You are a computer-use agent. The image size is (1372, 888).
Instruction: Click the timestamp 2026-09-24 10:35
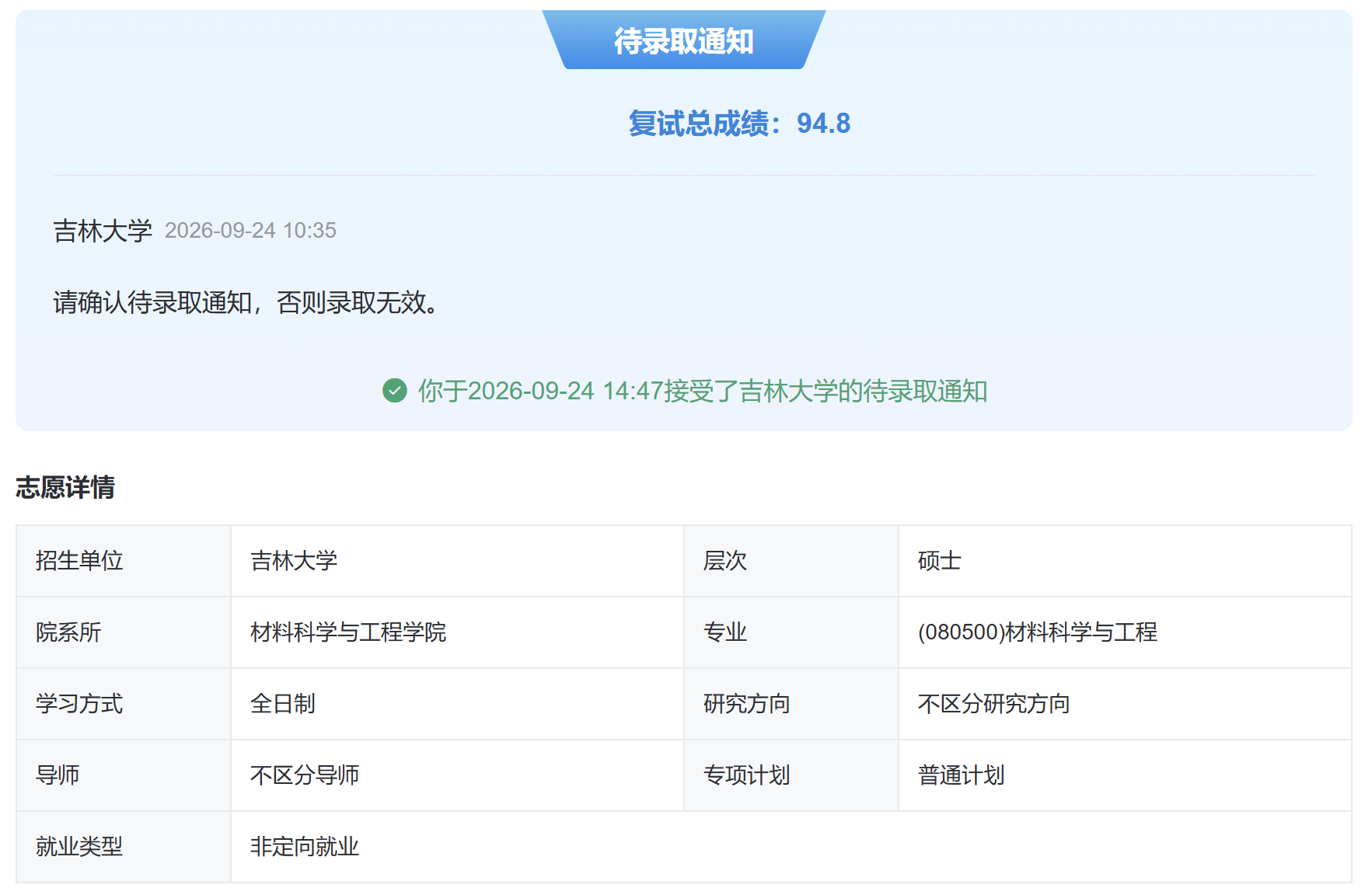(250, 231)
